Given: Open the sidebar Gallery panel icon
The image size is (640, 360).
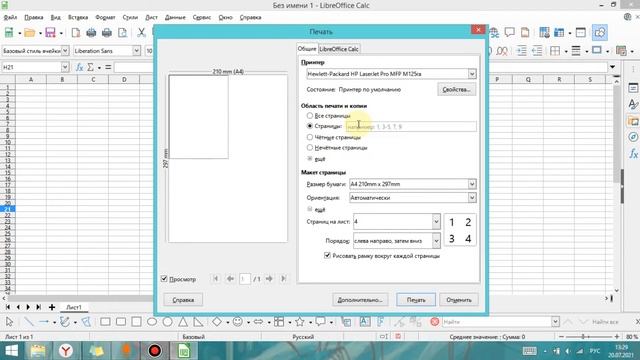Looking at the screenshot, I should (633, 121).
